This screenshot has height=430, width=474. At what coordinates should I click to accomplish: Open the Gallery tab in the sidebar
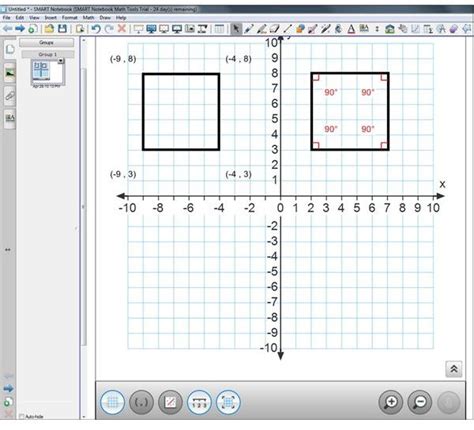(x=10, y=73)
